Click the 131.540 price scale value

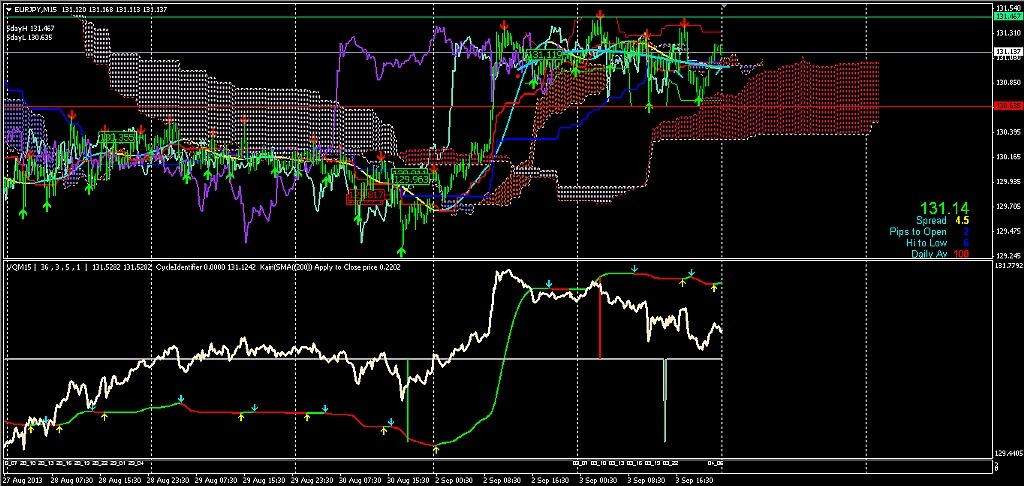coord(1009,8)
